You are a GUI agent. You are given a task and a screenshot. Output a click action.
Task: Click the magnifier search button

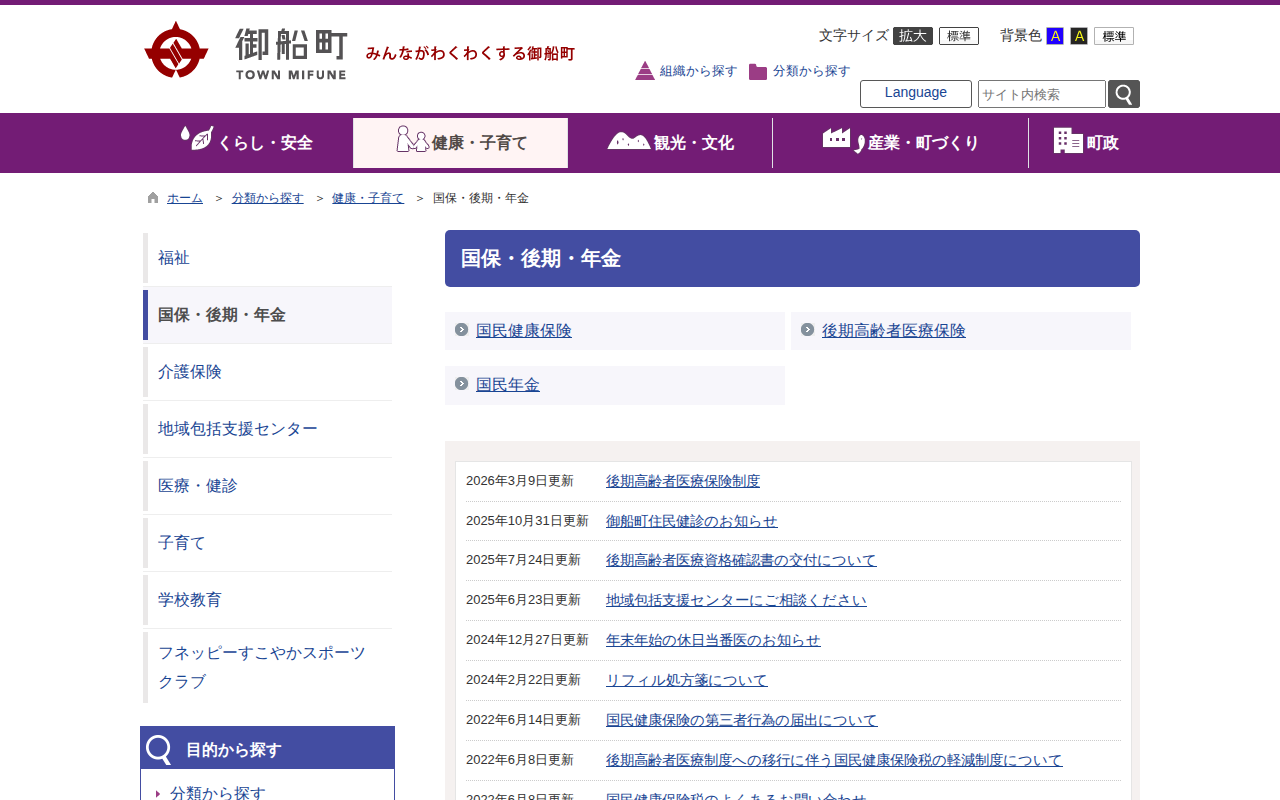(1124, 94)
